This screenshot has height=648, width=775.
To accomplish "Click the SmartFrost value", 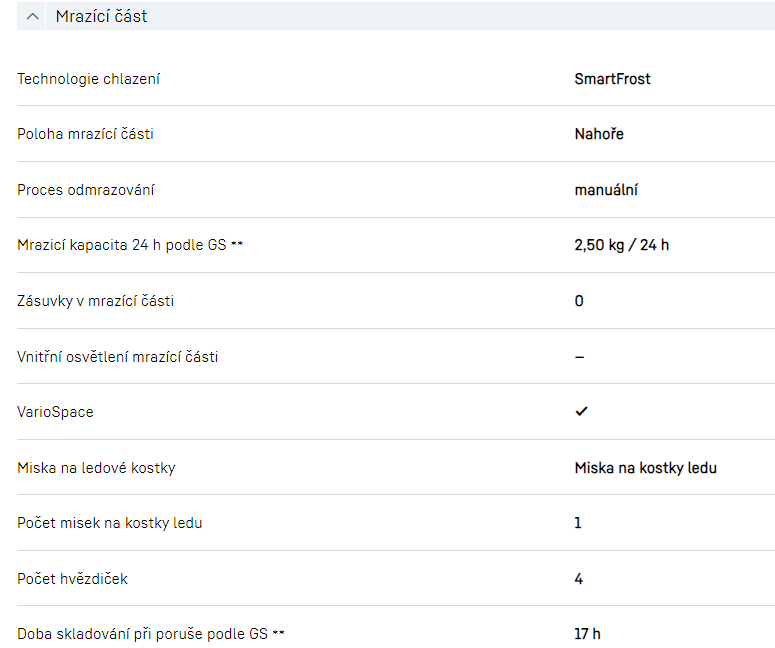I will point(612,79).
